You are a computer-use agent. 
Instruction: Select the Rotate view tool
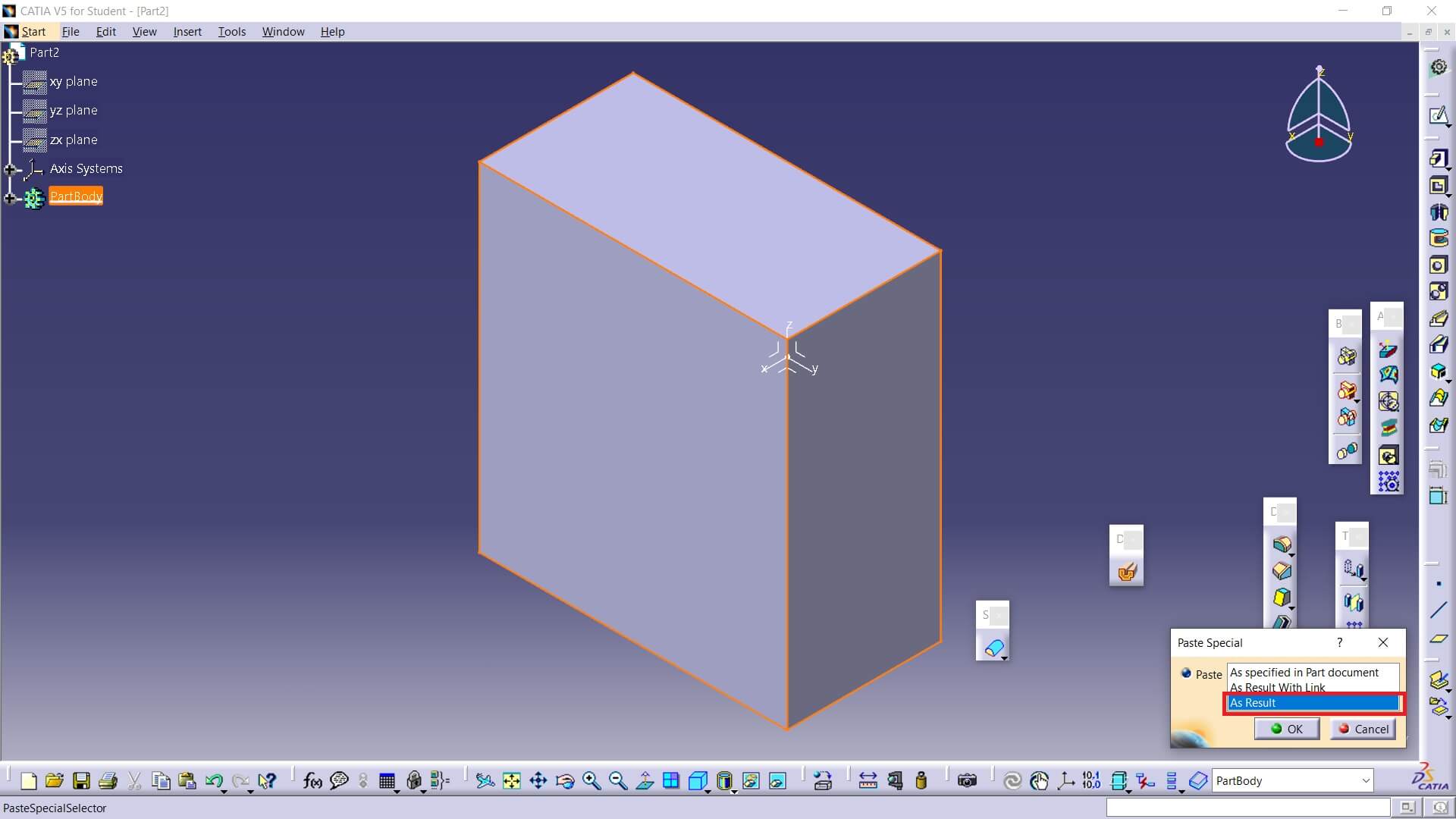point(565,780)
